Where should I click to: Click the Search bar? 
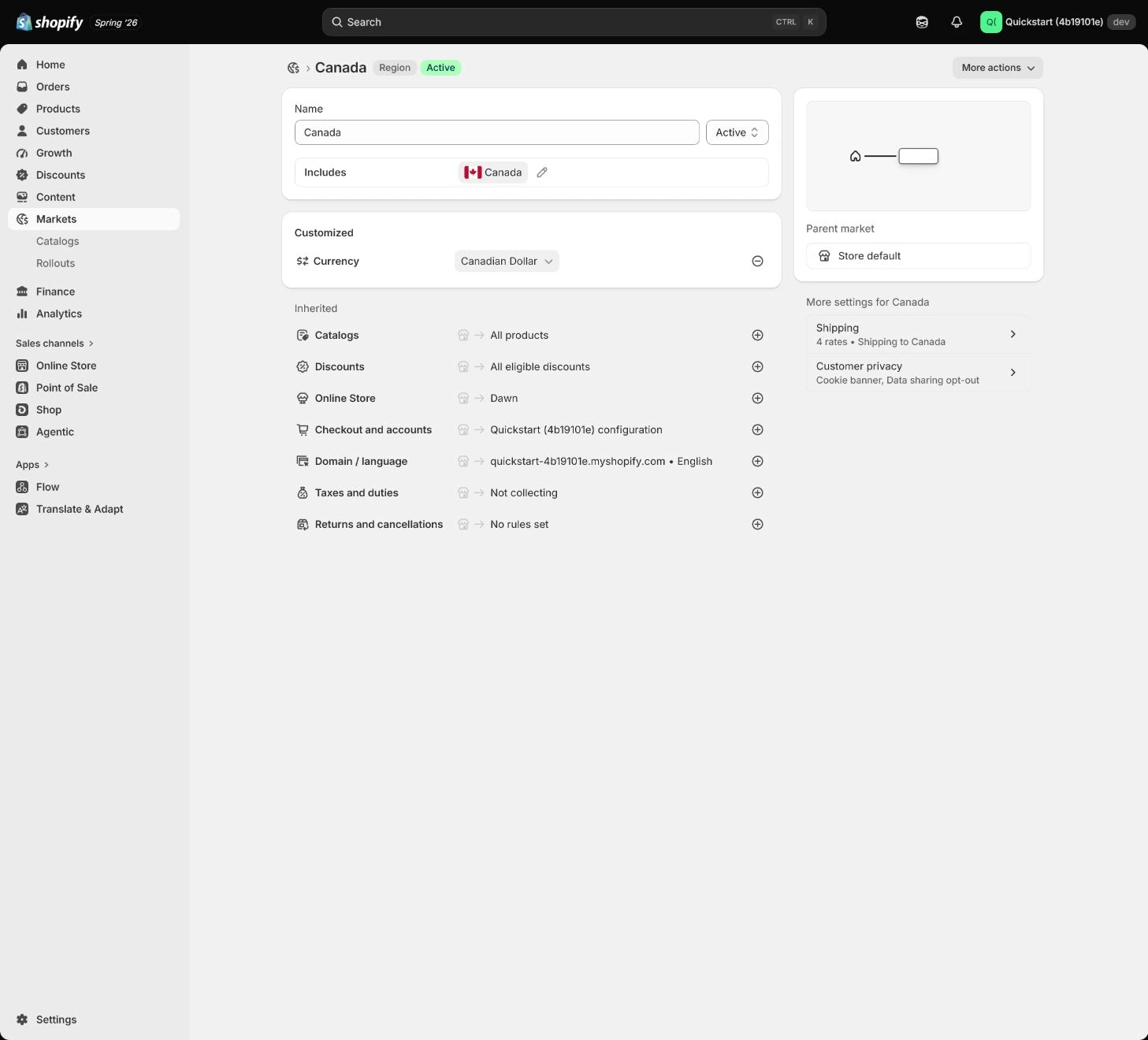(x=574, y=22)
